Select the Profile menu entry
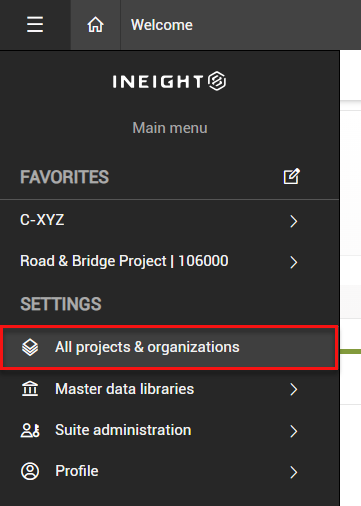The image size is (361, 506). click(169, 471)
